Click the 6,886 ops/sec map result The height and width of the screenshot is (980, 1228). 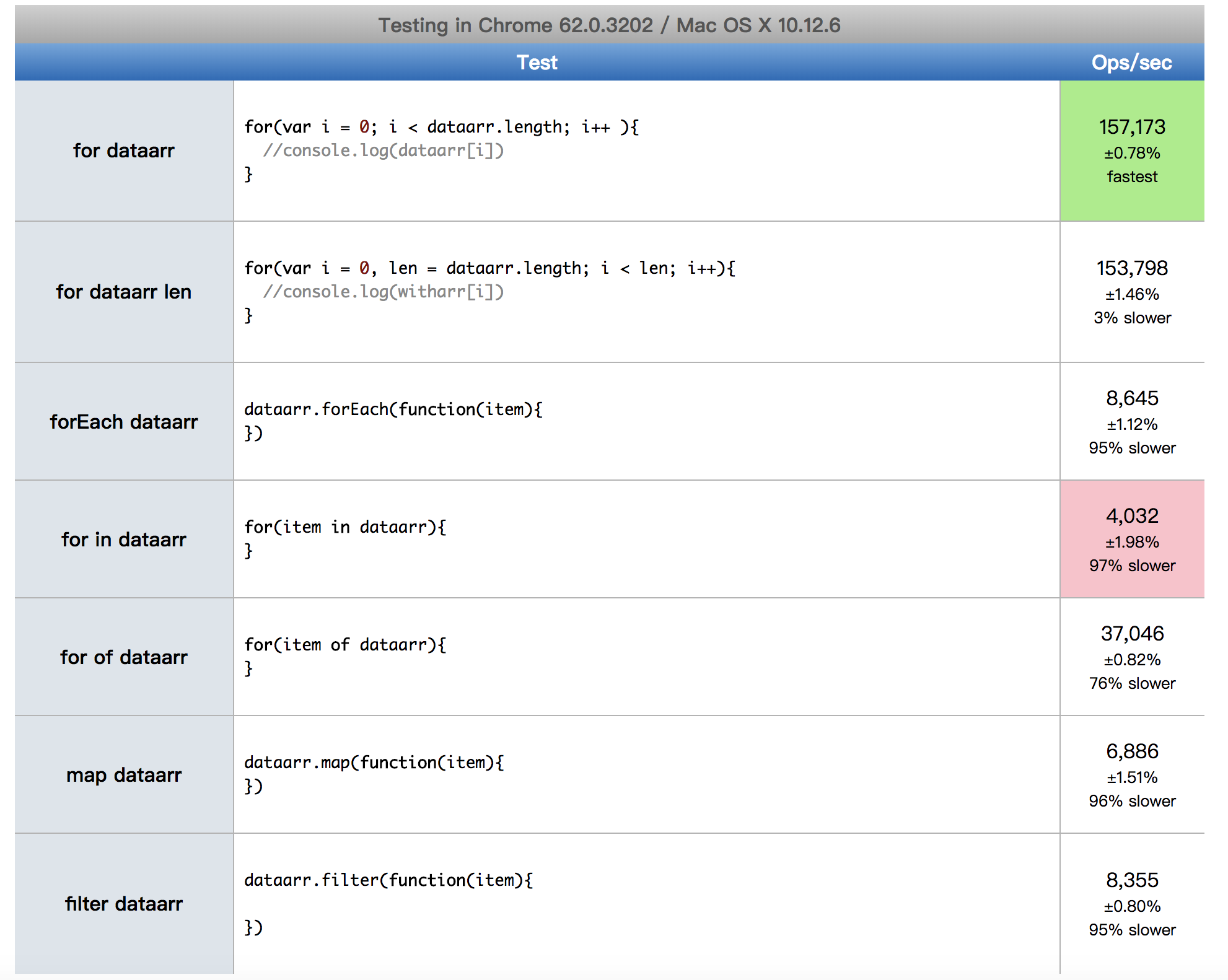1132,752
